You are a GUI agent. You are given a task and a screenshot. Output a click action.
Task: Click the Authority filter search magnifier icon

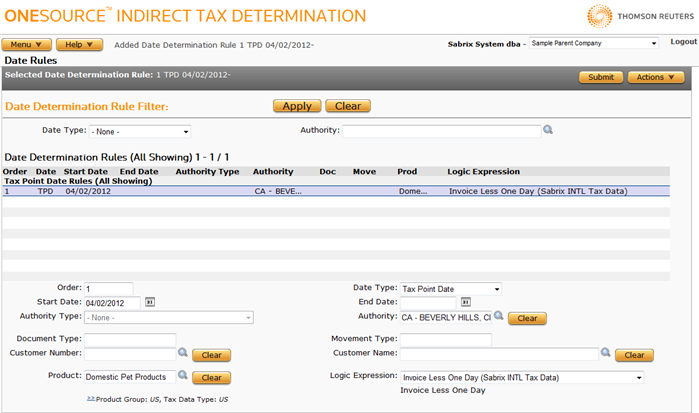coord(547,130)
